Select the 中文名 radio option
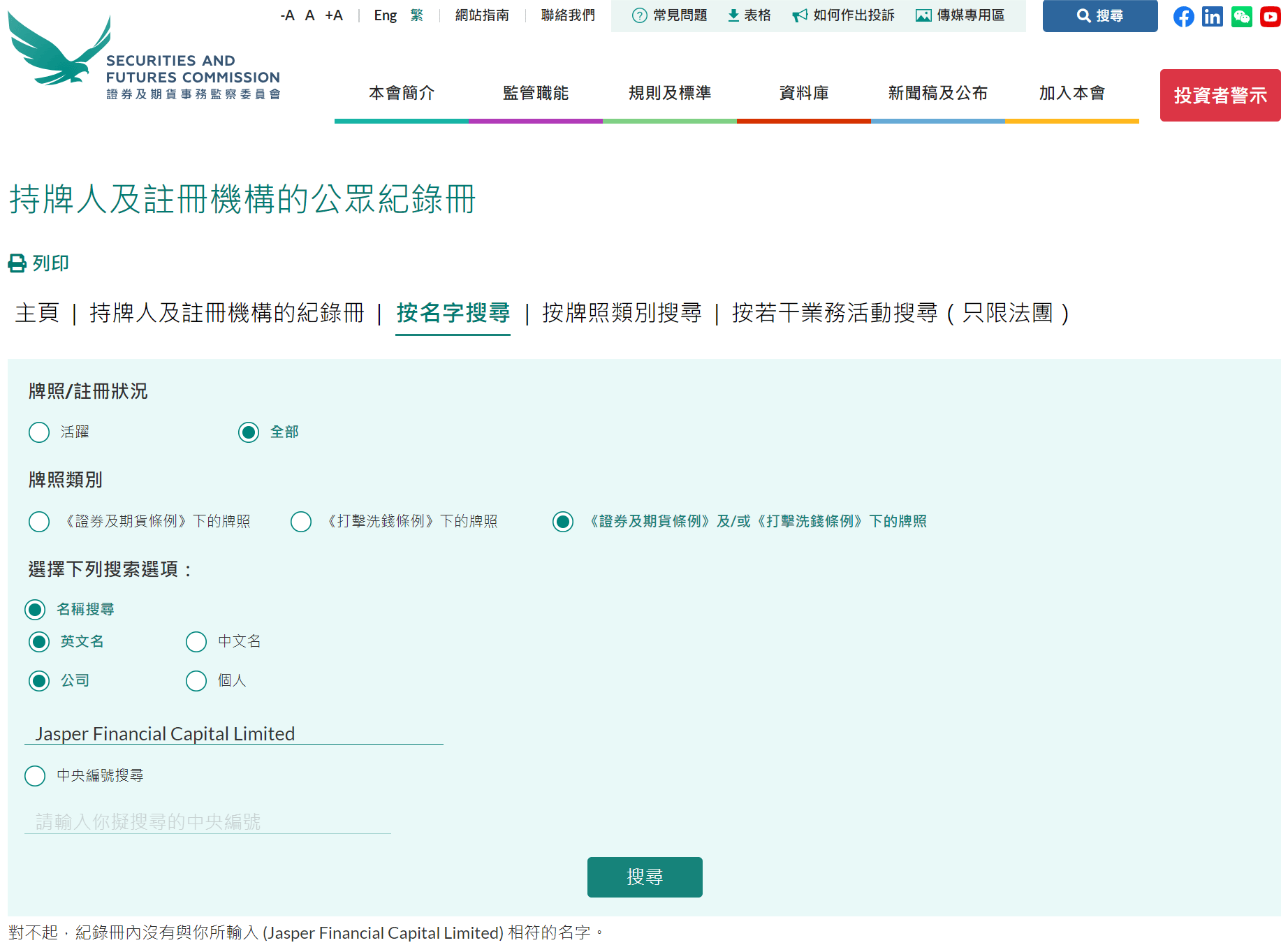1288x952 pixels. pyautogui.click(x=196, y=642)
